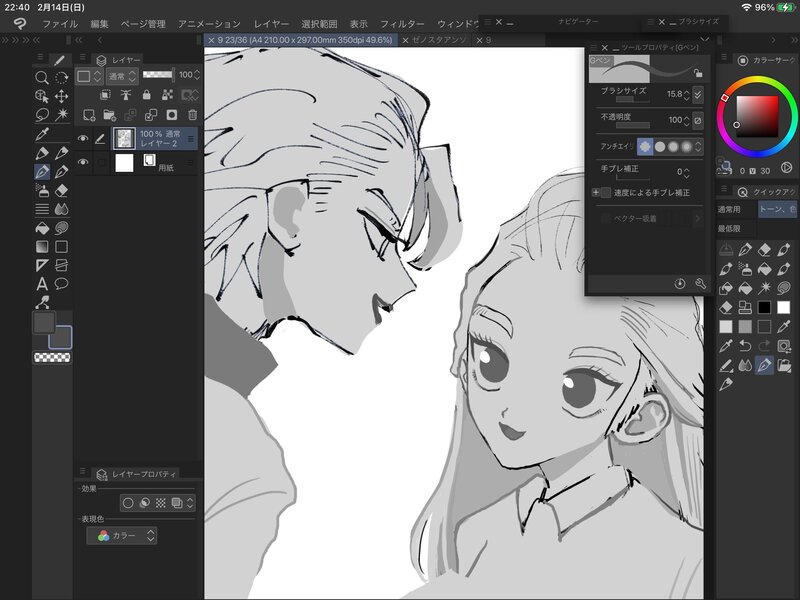Click border effect in layer property

(128, 503)
